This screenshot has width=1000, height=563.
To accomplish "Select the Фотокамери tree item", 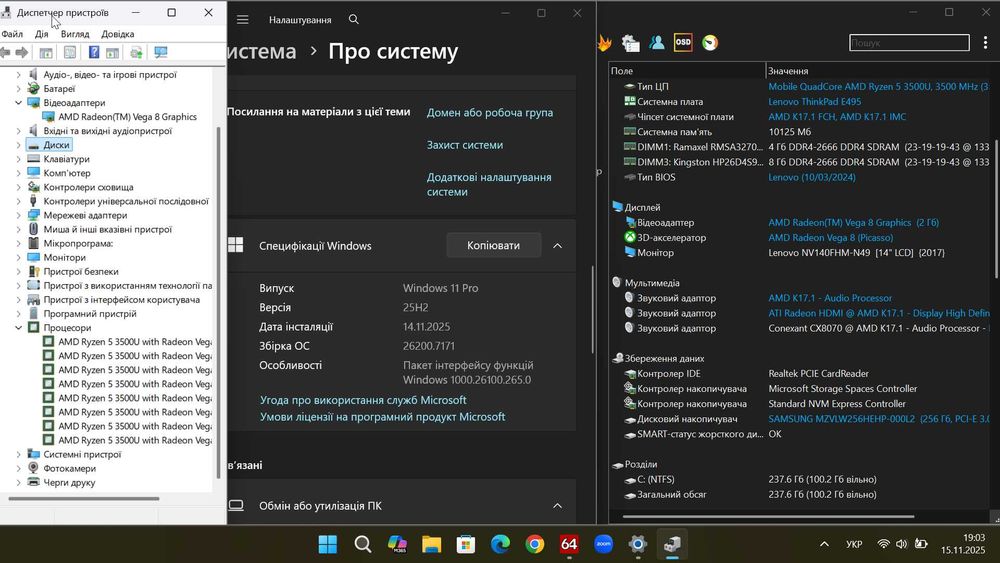I will (70, 469).
